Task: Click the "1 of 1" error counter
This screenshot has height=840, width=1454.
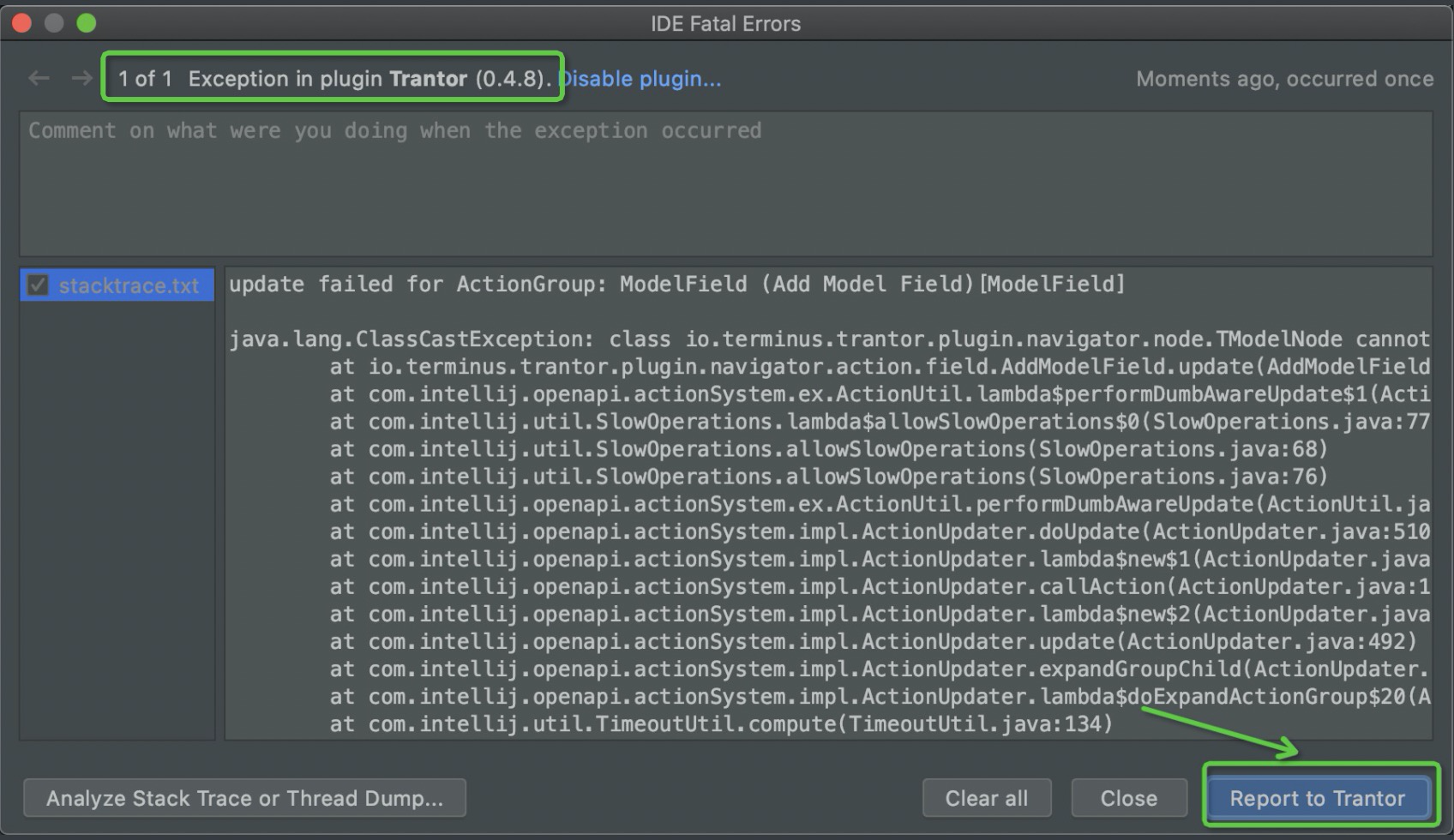Action: pyautogui.click(x=145, y=79)
